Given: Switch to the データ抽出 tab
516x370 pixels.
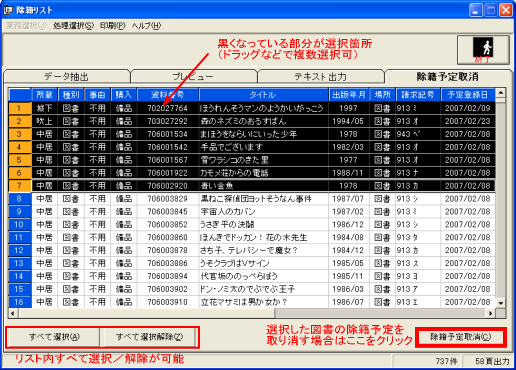Looking at the screenshot, I should [x=67, y=77].
